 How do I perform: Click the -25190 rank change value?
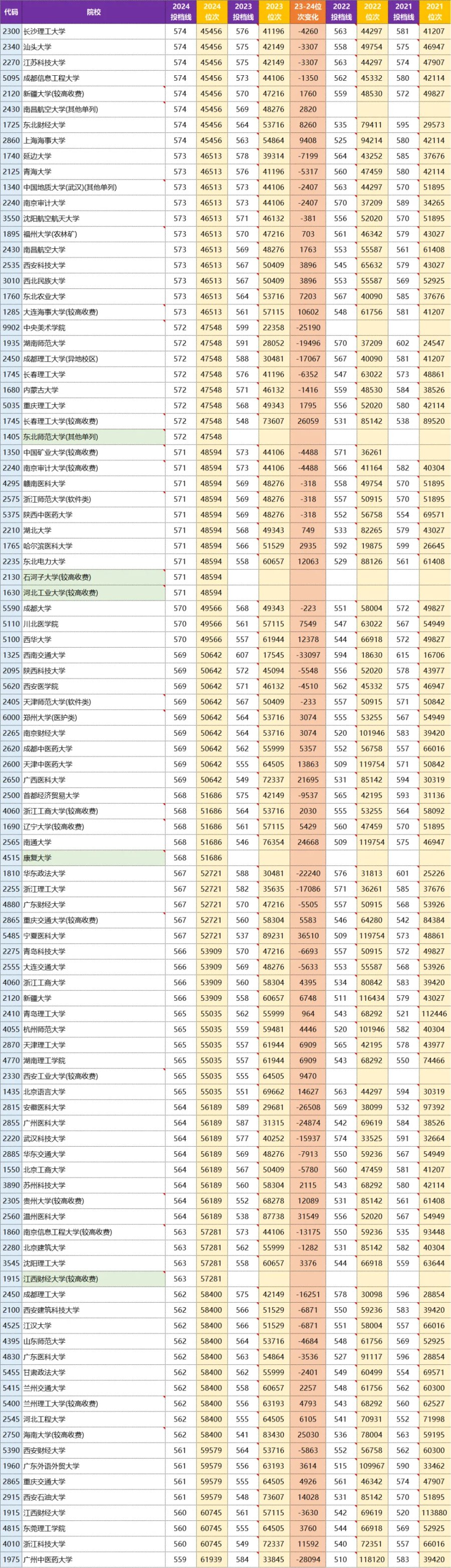coord(308,328)
